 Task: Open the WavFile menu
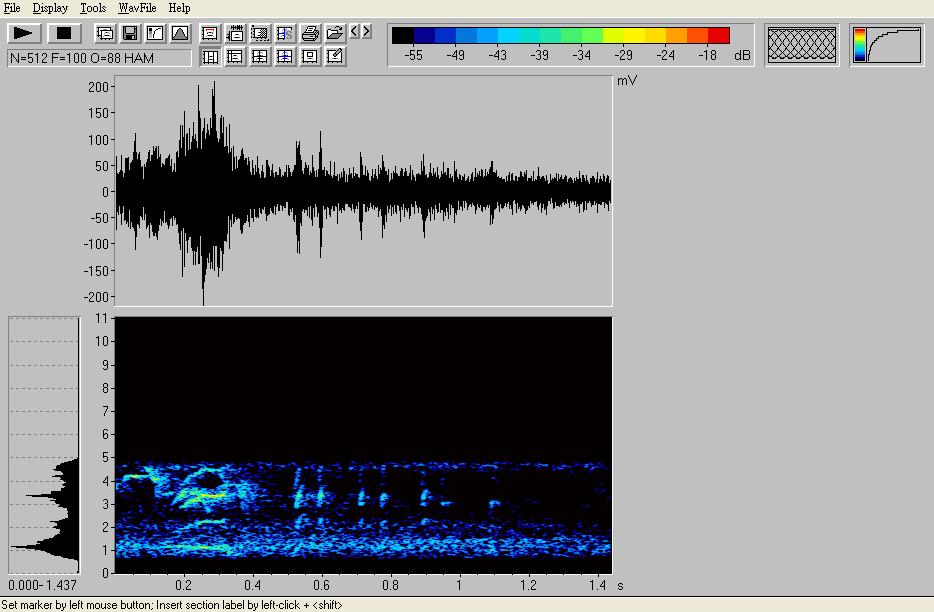pyautogui.click(x=137, y=8)
